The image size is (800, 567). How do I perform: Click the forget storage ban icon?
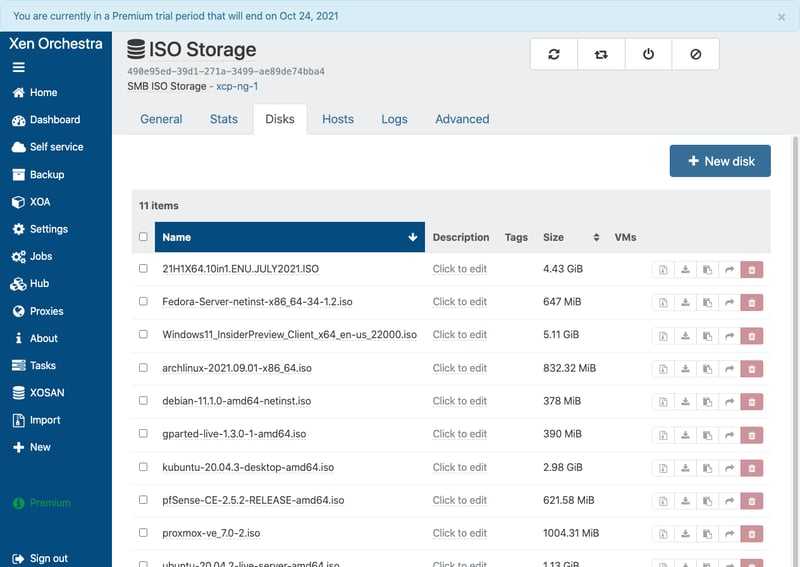coord(695,55)
